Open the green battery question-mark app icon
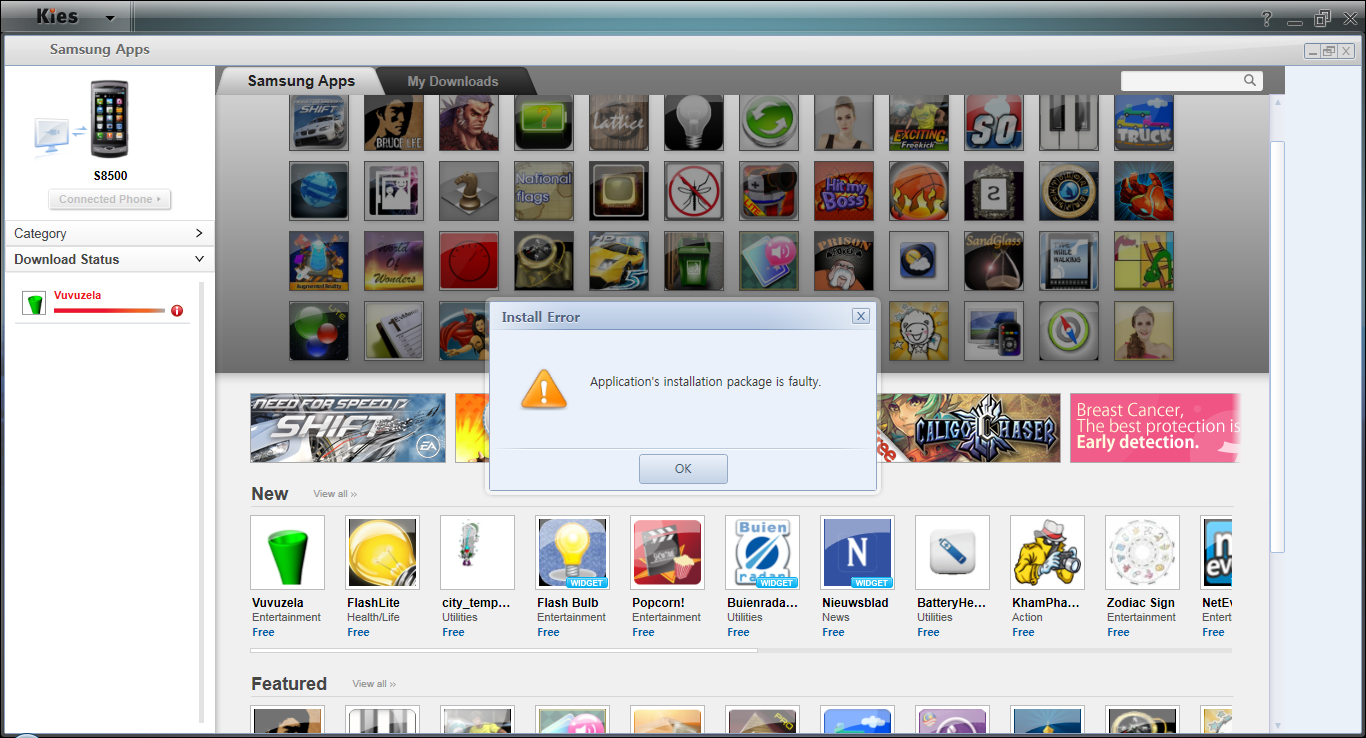Screen dimensions: 1366x738 544,121
